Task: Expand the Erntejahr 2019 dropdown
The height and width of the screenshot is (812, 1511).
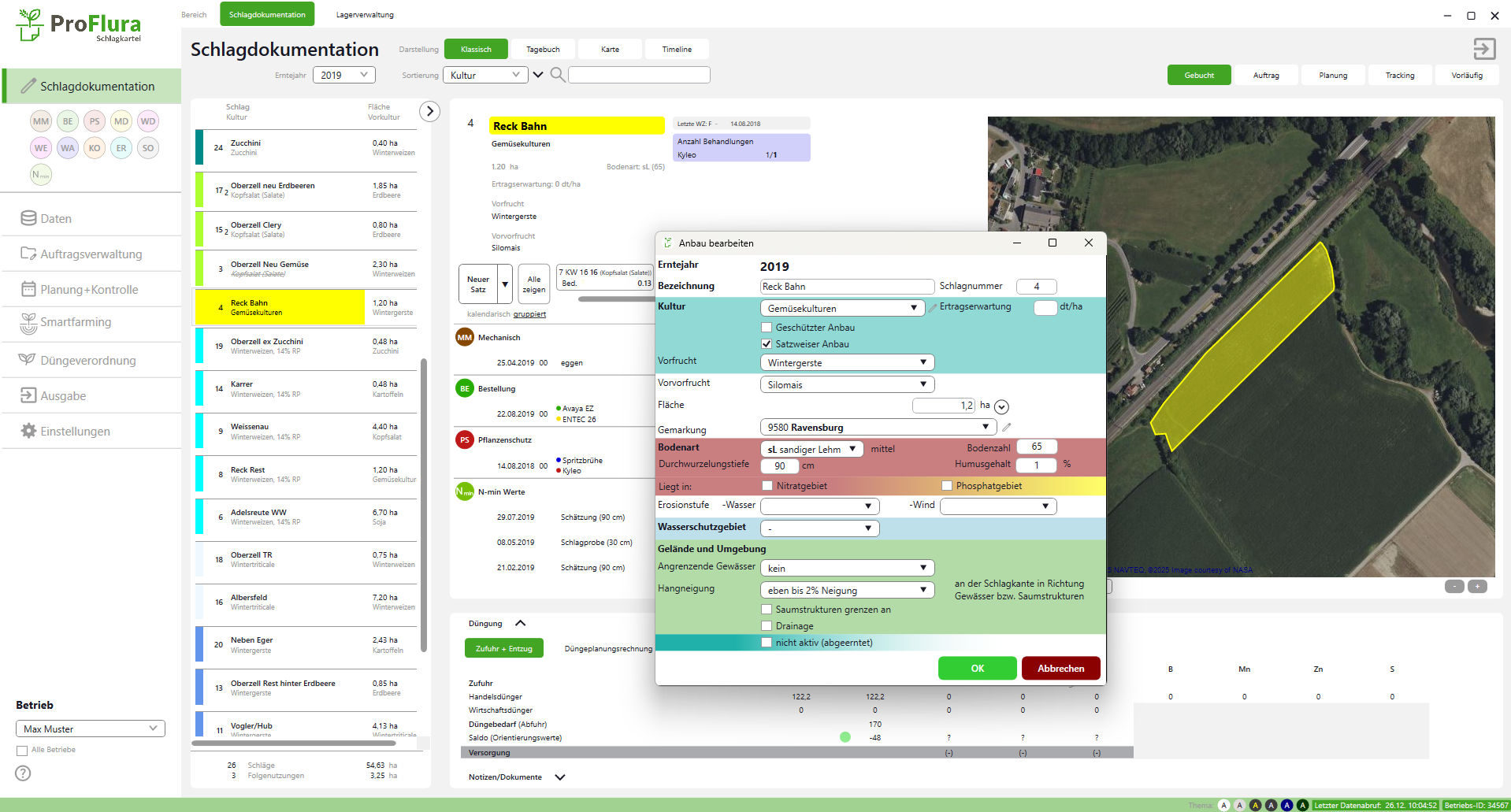Action: point(343,75)
